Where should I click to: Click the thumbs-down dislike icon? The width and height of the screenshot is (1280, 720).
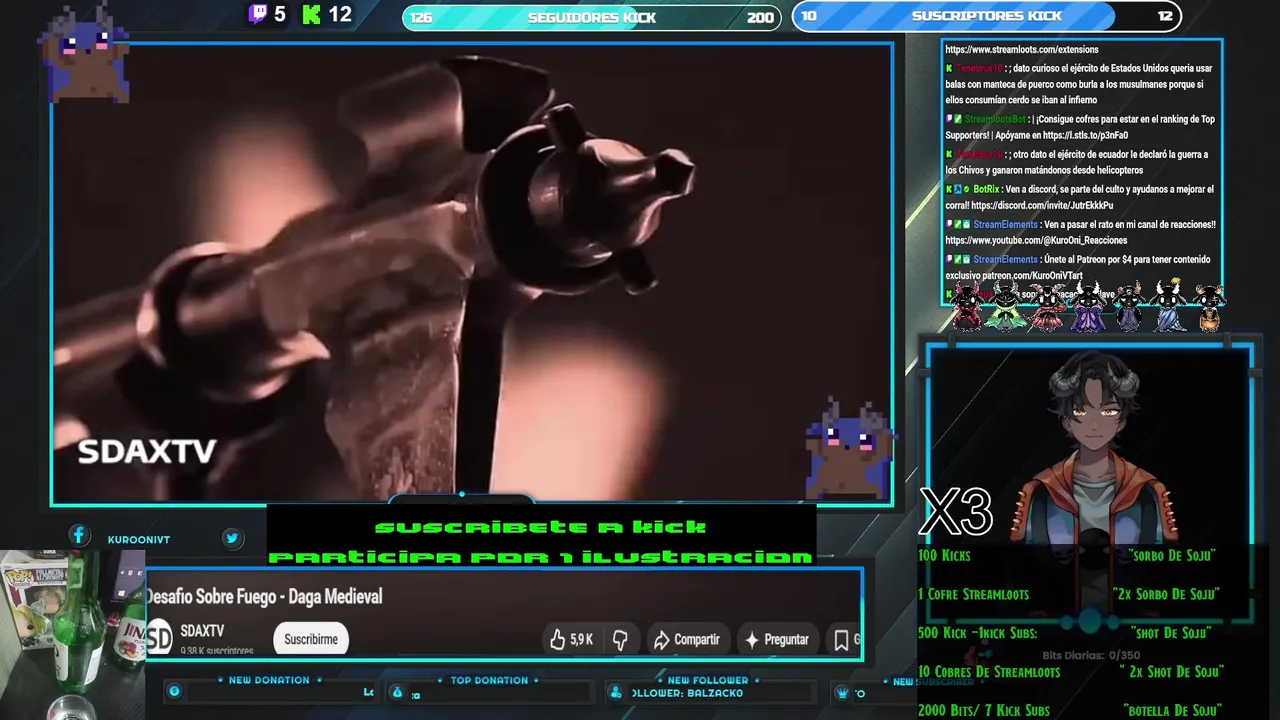click(x=620, y=640)
